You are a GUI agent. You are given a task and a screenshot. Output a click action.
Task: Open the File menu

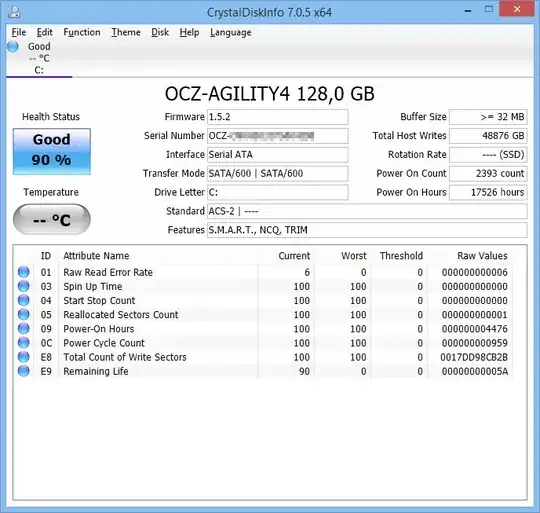click(x=19, y=32)
